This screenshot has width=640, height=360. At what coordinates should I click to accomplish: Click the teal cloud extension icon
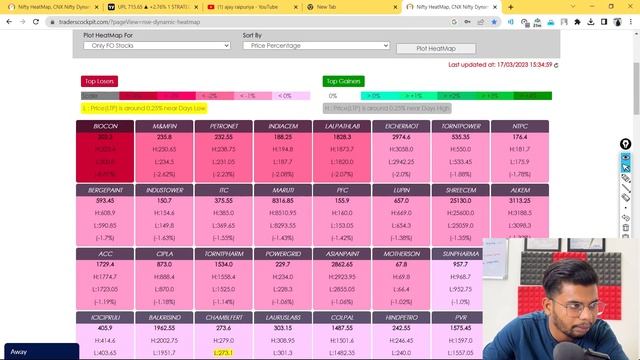(x=551, y=22)
